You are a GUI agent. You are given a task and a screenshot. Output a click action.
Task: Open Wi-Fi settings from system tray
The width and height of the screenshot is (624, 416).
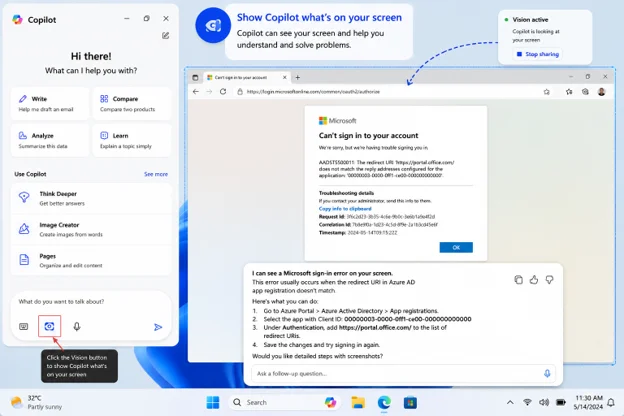coord(527,402)
